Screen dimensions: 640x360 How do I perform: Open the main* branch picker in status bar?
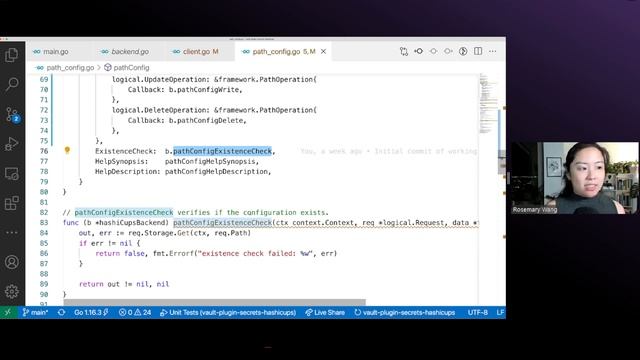click(x=35, y=313)
